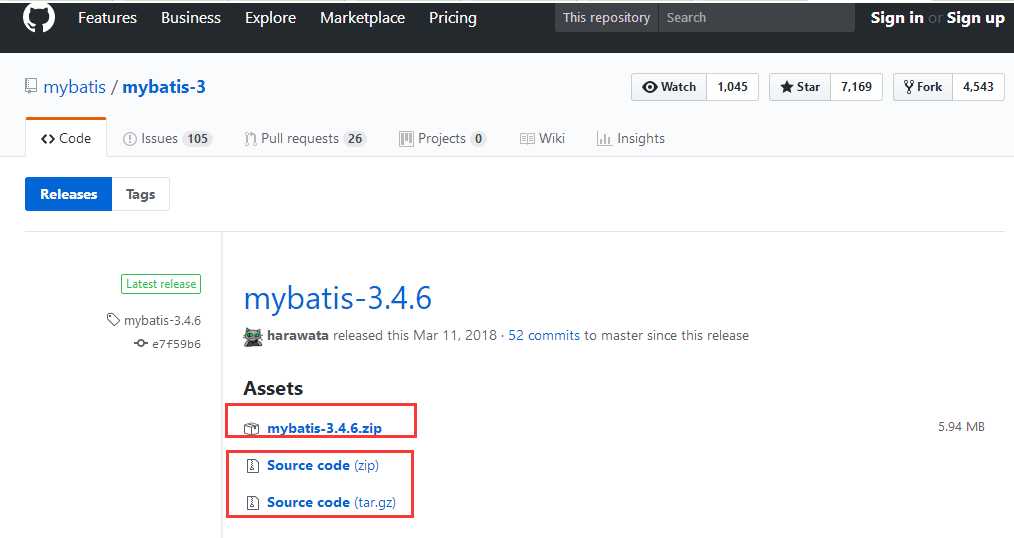1014x538 pixels.
Task: Click the Mar 11, 2018 release date
Action: click(x=455, y=336)
